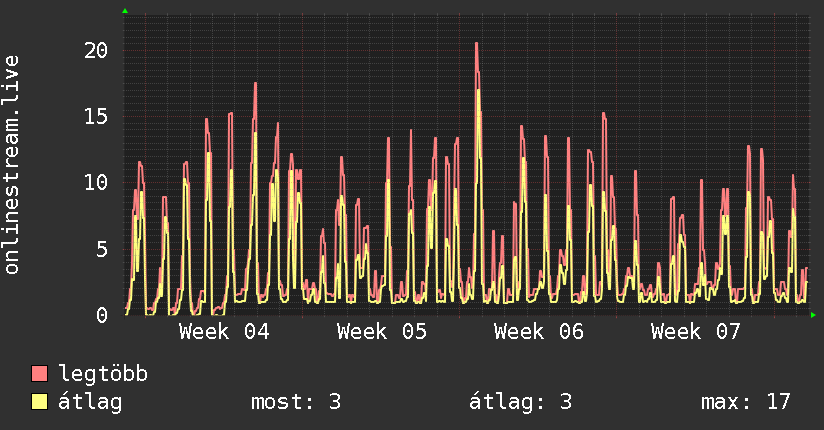Screen dimensions: 824x430
Task: Click the Week 05 x-axis label
Action: tap(382, 331)
